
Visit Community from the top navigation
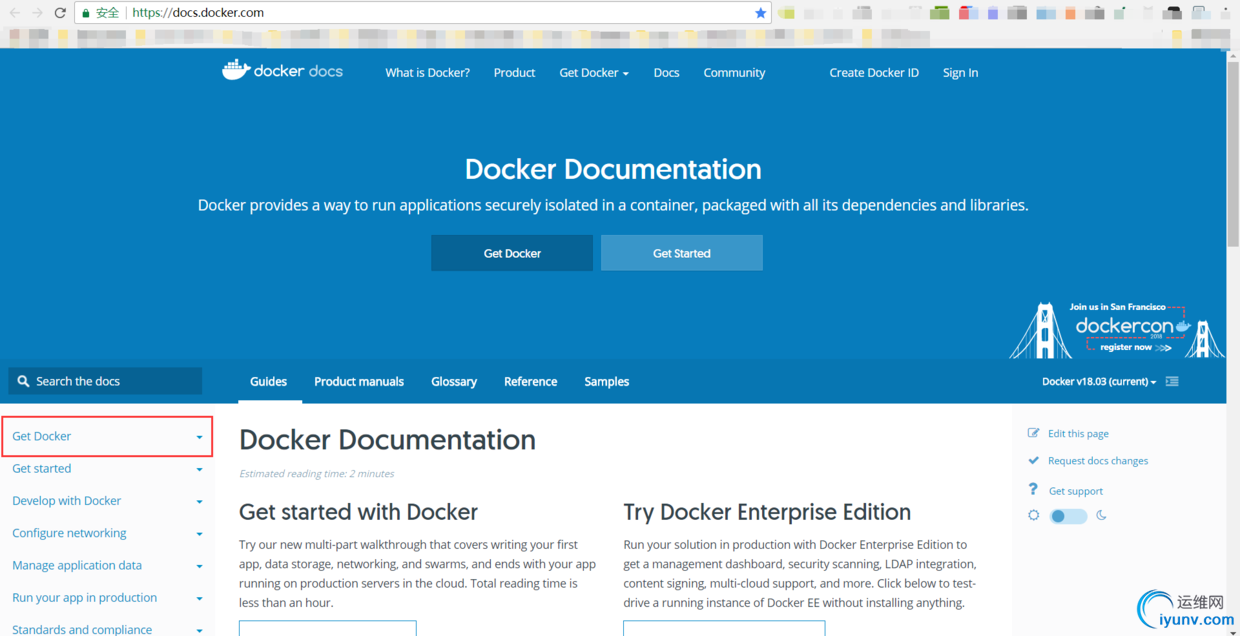point(734,73)
